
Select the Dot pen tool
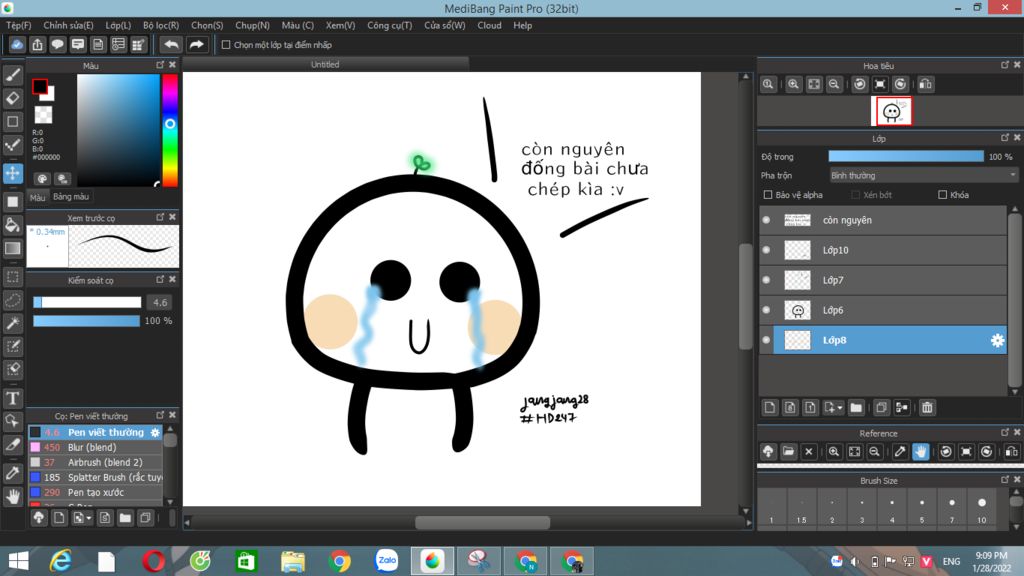(x=12, y=144)
